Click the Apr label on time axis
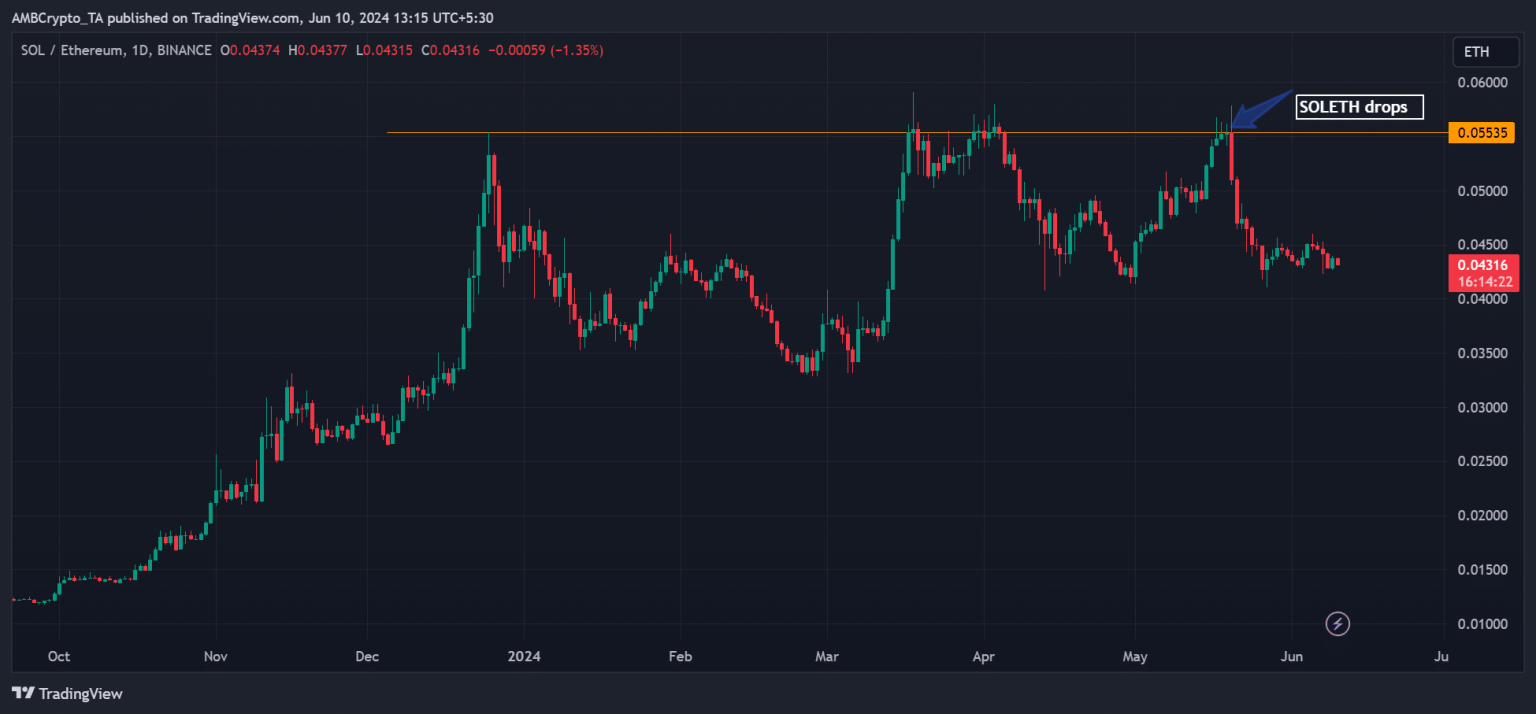The image size is (1536, 714). pos(984,656)
